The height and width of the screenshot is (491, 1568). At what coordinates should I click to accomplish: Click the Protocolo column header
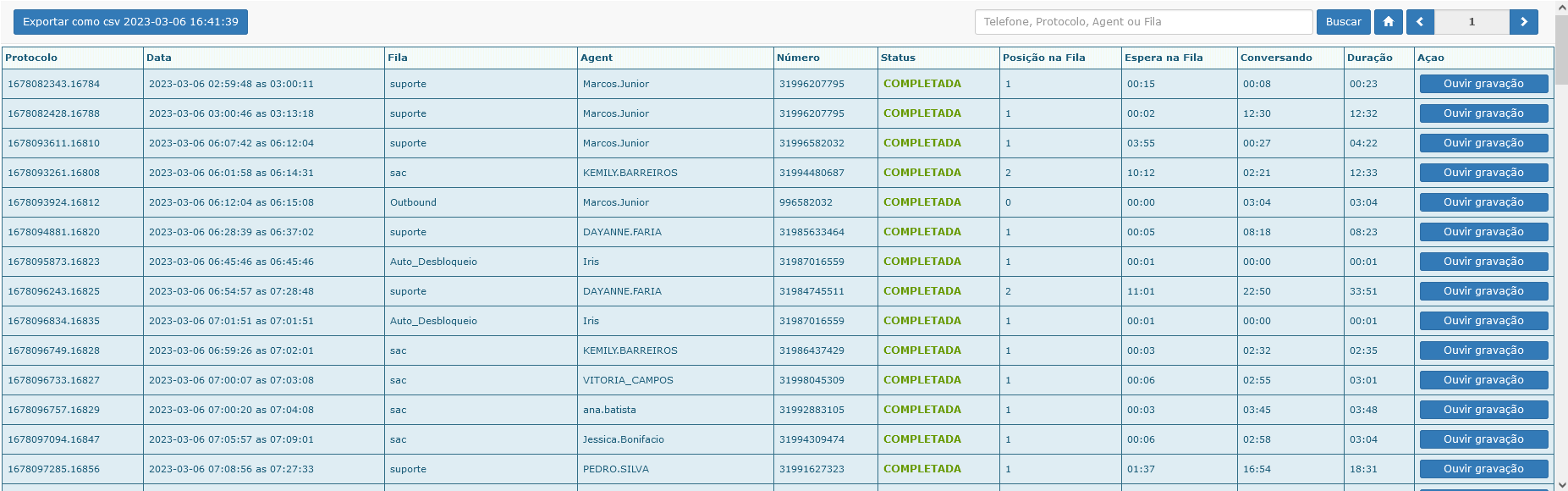(31, 58)
